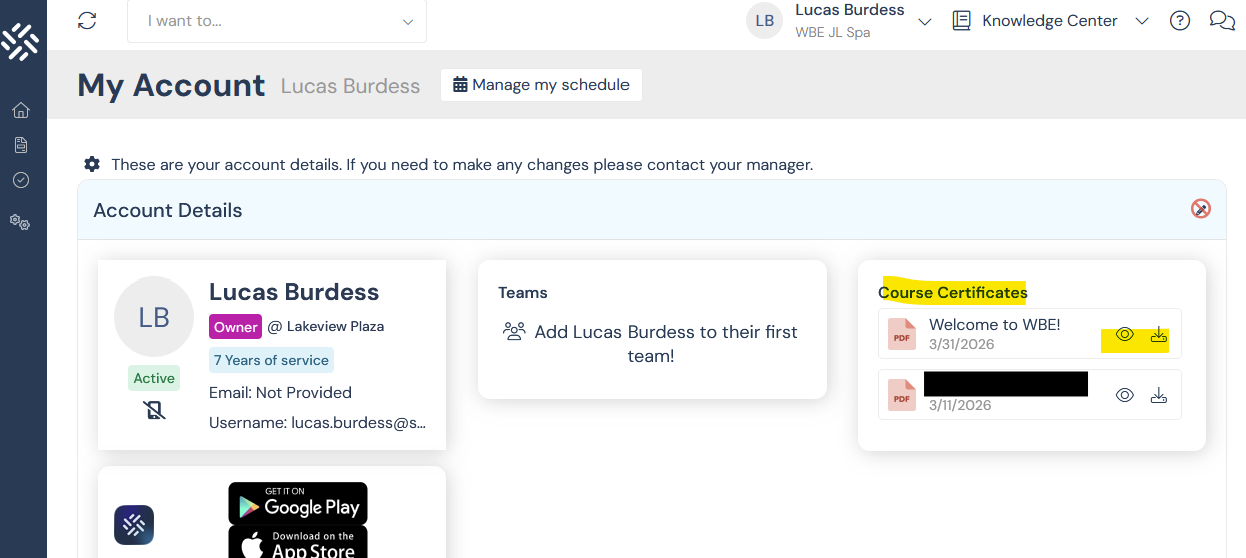Download the Welcome to WBE! certificate
Image resolution: width=1246 pixels, height=558 pixels.
point(1159,335)
